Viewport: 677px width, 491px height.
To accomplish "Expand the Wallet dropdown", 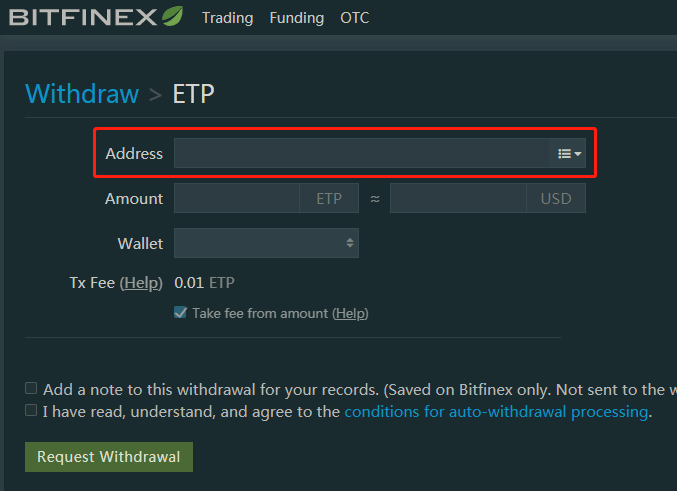I will tap(266, 243).
